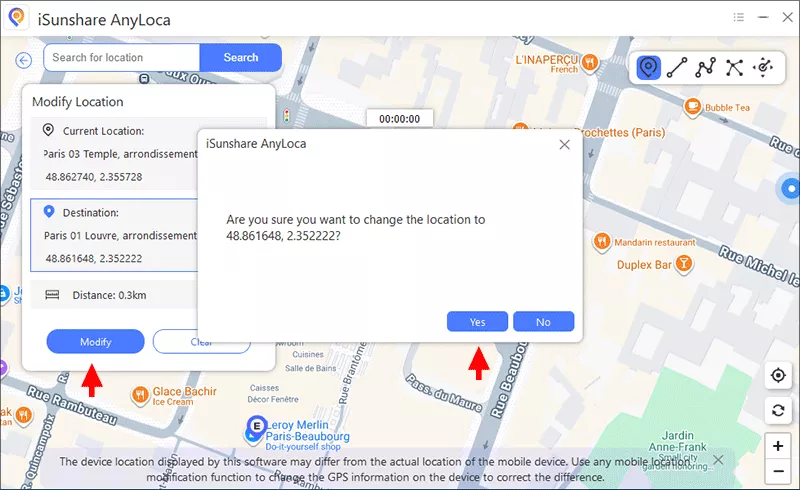Dismiss the device location notice banner
This screenshot has height=490, width=800.
point(718,460)
